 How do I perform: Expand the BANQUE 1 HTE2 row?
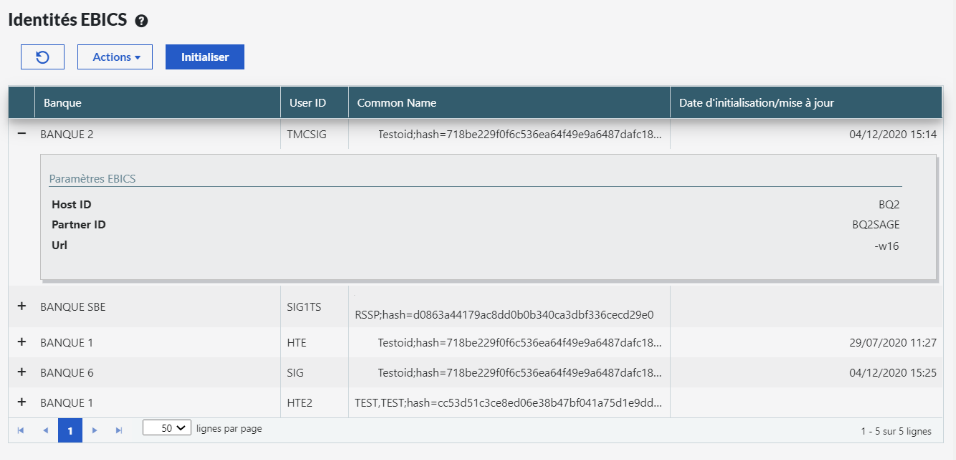click(22, 402)
